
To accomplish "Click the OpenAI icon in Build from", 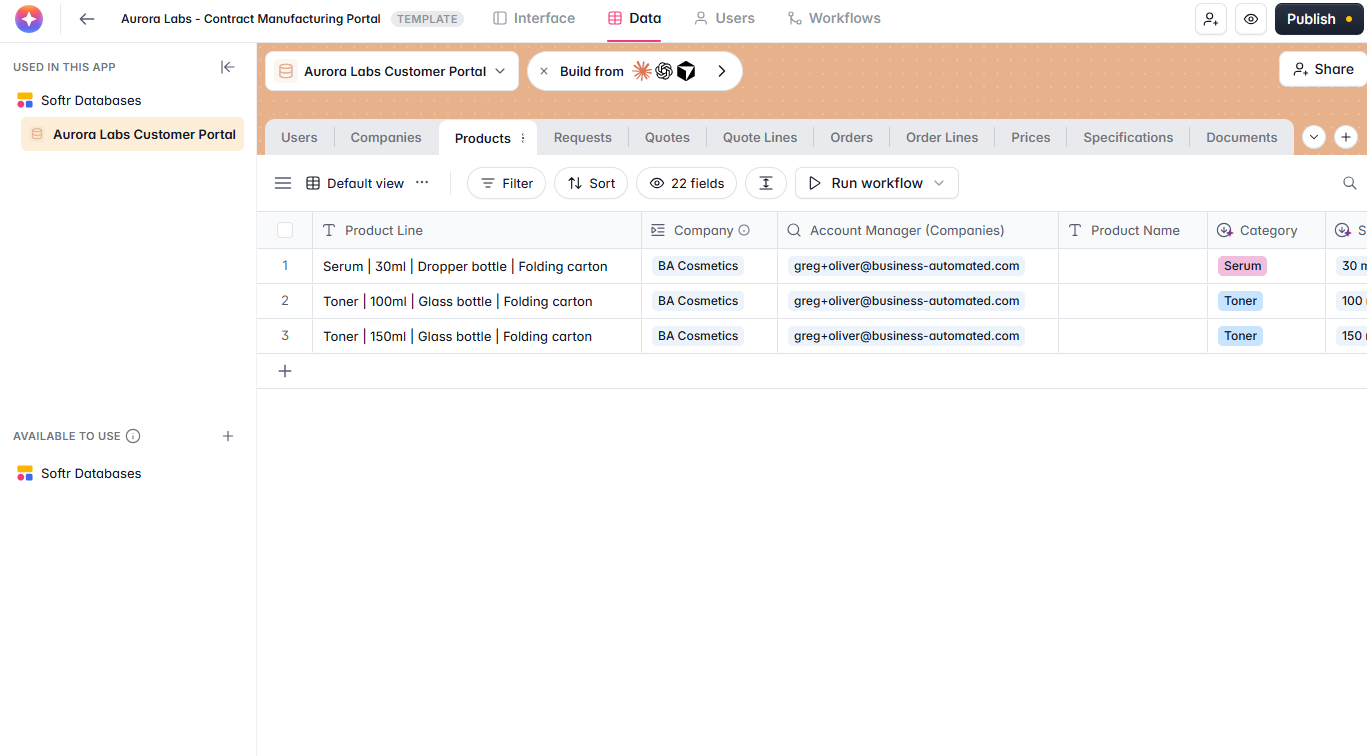I will tap(664, 71).
